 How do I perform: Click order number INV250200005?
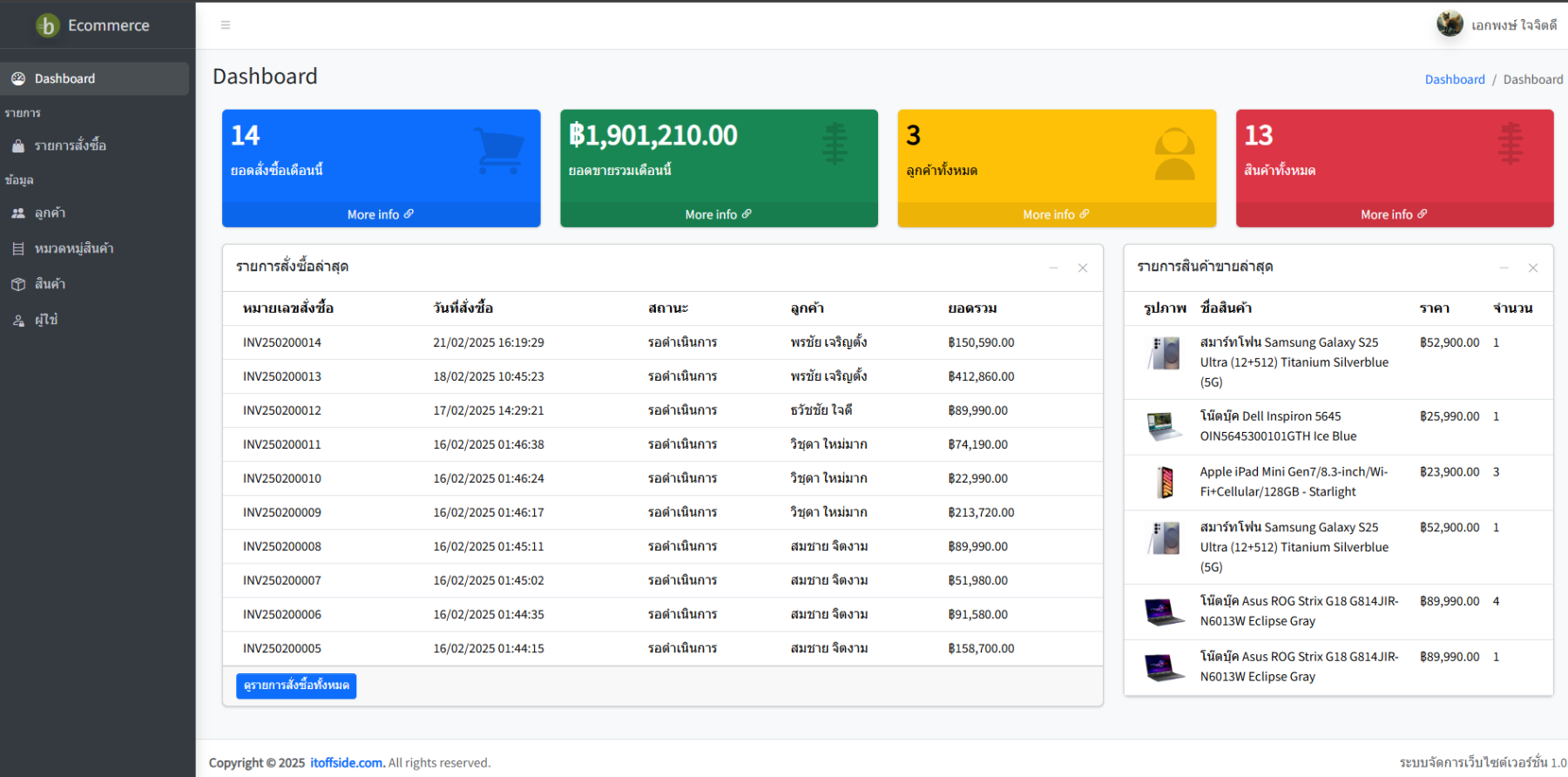point(282,648)
